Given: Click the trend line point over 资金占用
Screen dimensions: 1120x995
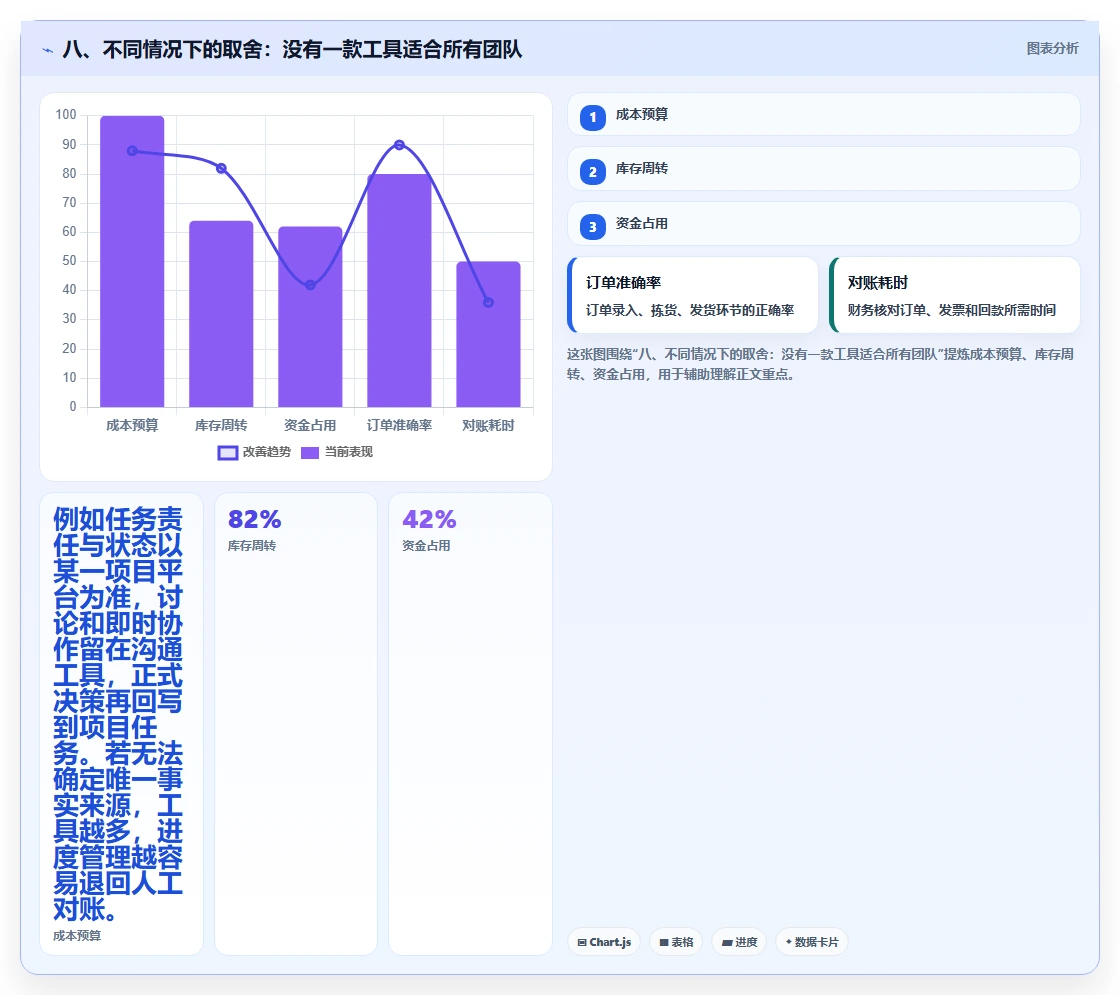Looking at the screenshot, I should pyautogui.click(x=310, y=285).
